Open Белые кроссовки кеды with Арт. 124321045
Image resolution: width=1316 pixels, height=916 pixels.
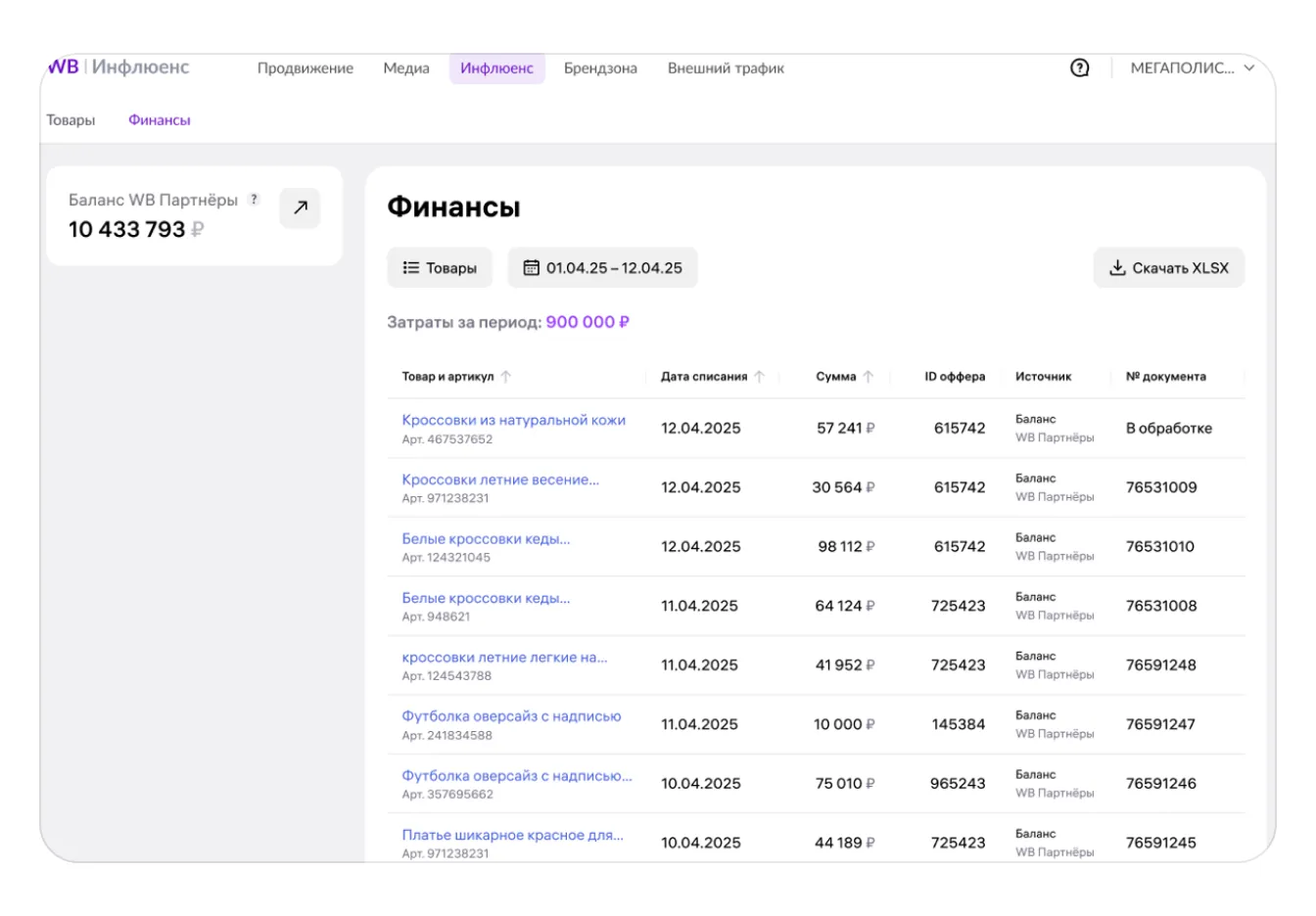click(486, 538)
